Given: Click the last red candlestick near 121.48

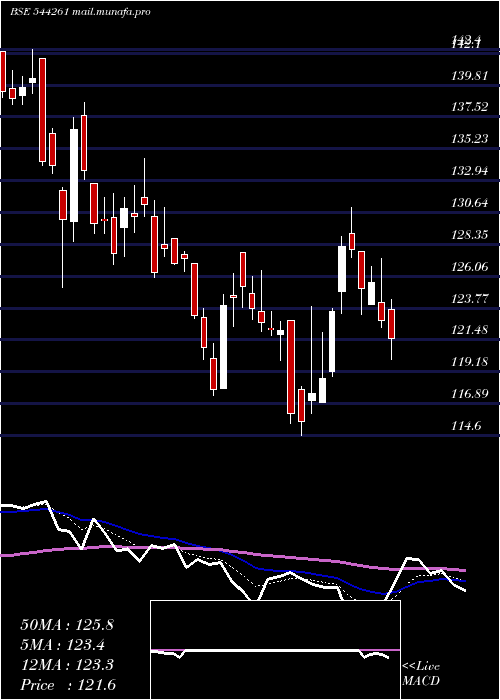Looking at the screenshot, I should point(392,324).
